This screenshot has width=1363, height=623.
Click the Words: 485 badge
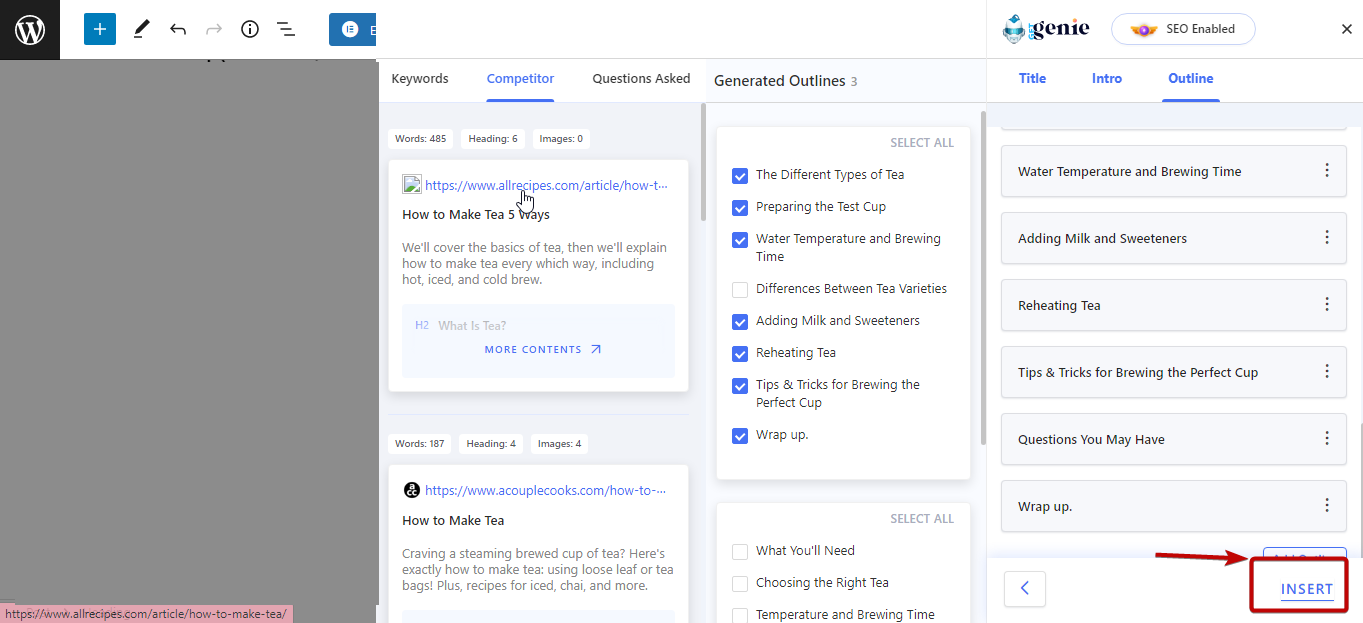pos(421,139)
